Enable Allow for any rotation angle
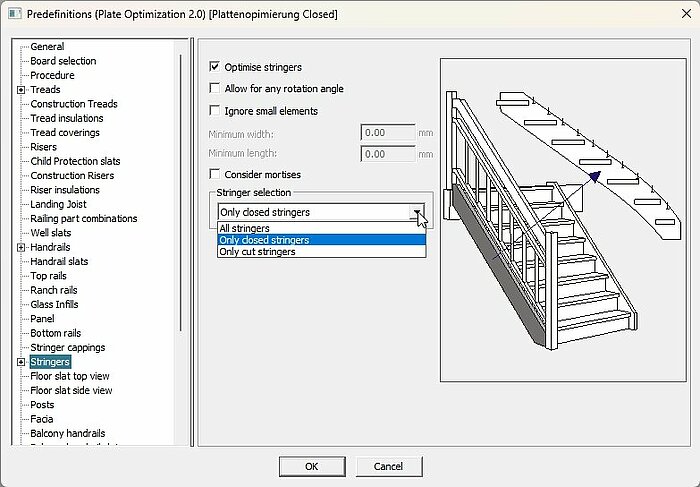The height and width of the screenshot is (487, 700). (x=215, y=88)
